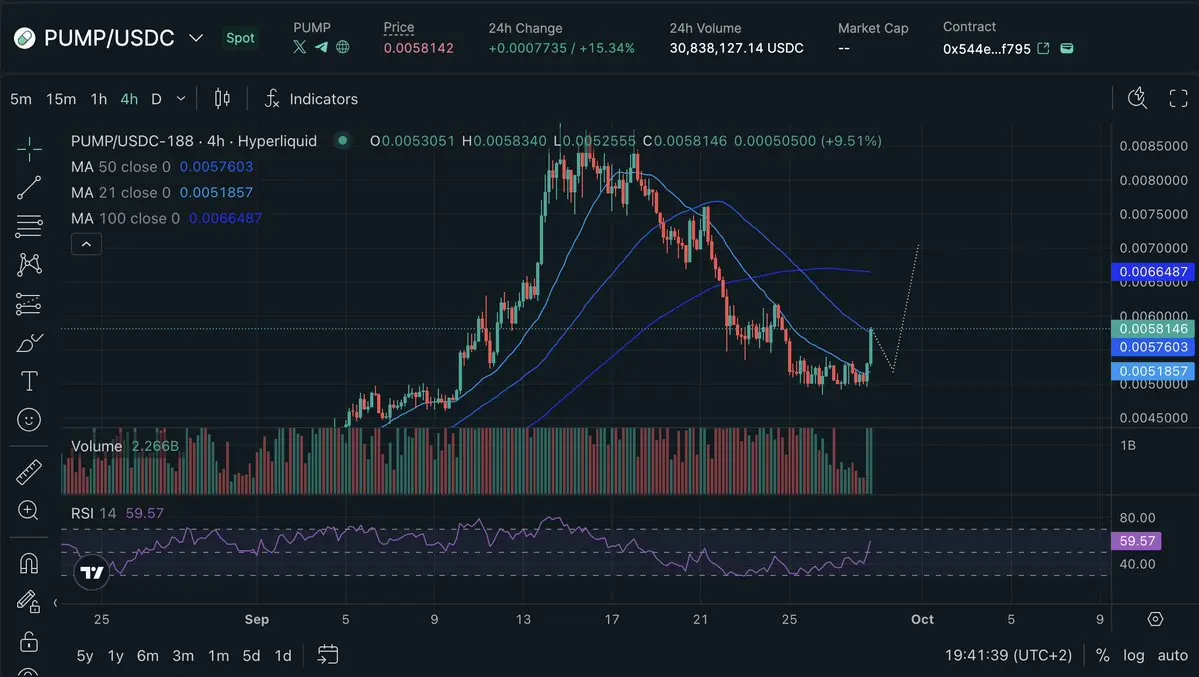Viewport: 1199px width, 677px height.
Task: Toggle magnet mode for drawings
Action: coord(29,564)
